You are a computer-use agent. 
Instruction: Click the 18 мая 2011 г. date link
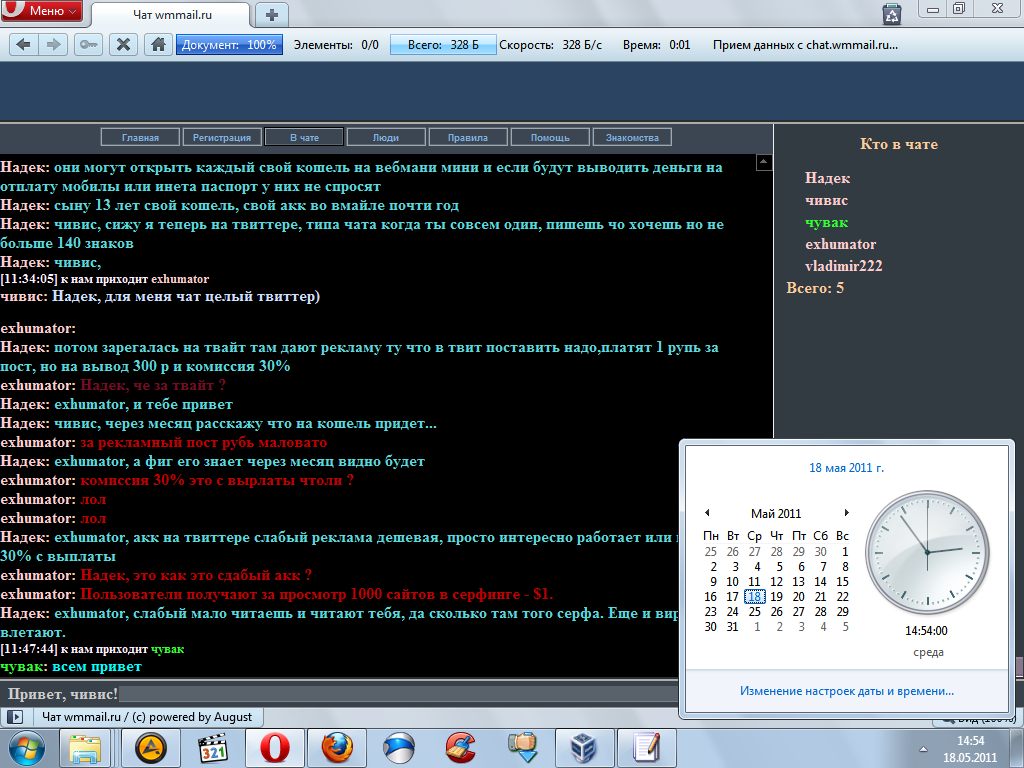[x=846, y=468]
